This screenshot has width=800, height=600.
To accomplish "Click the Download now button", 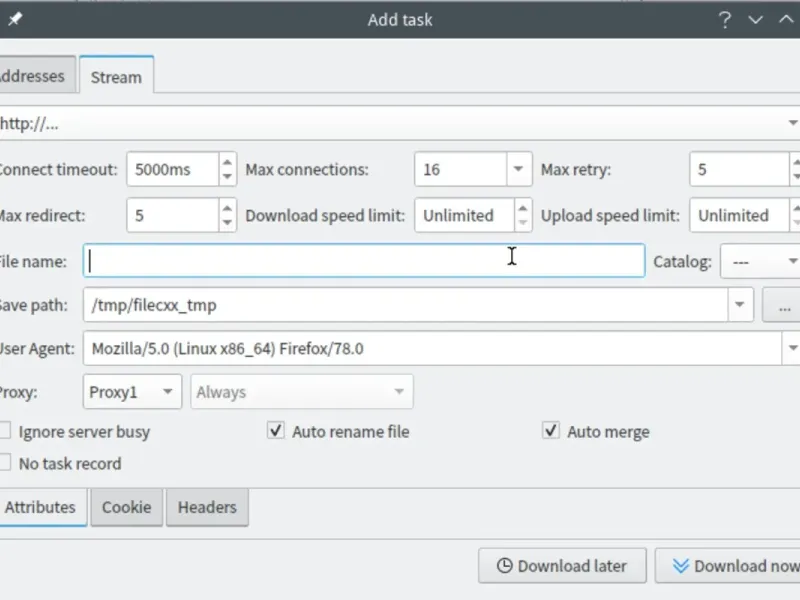I will click(x=730, y=566).
